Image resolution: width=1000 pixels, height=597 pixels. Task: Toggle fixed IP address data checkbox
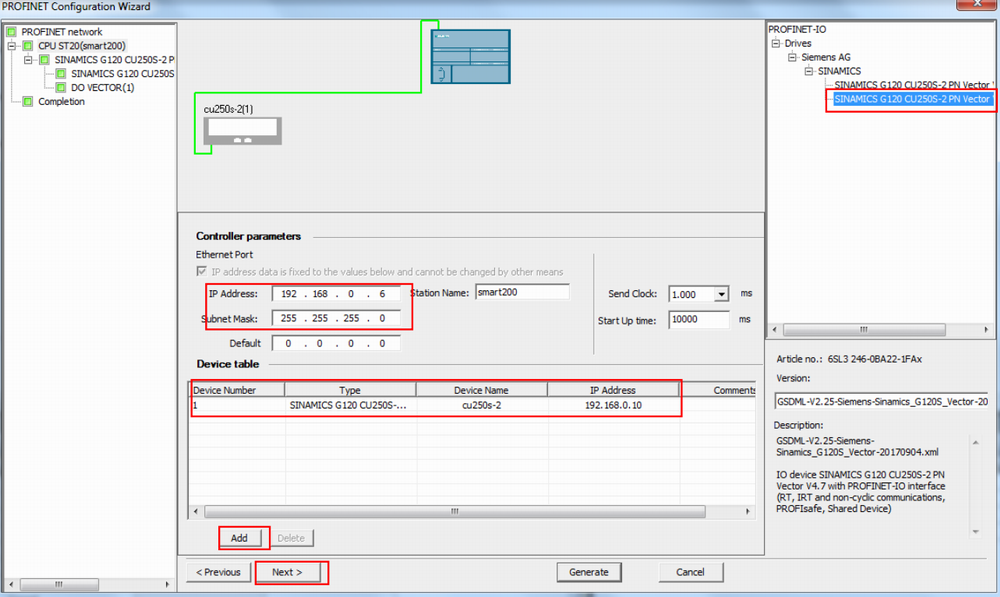click(x=202, y=272)
